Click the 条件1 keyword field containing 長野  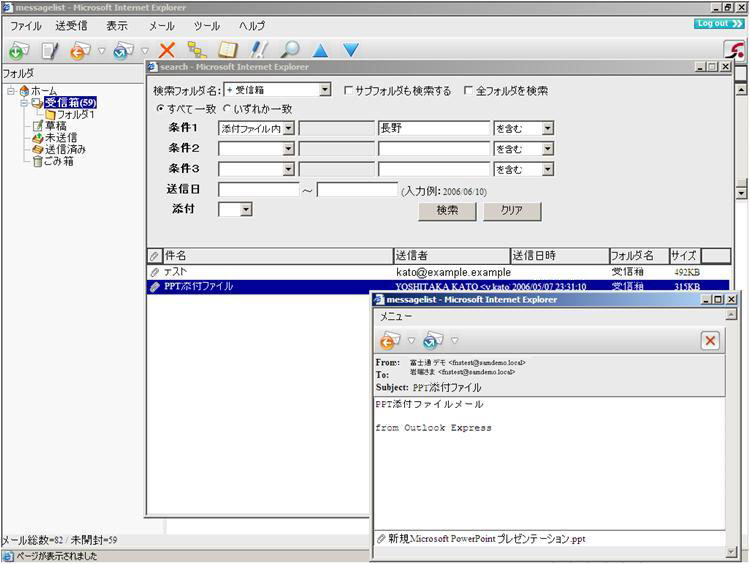point(434,128)
